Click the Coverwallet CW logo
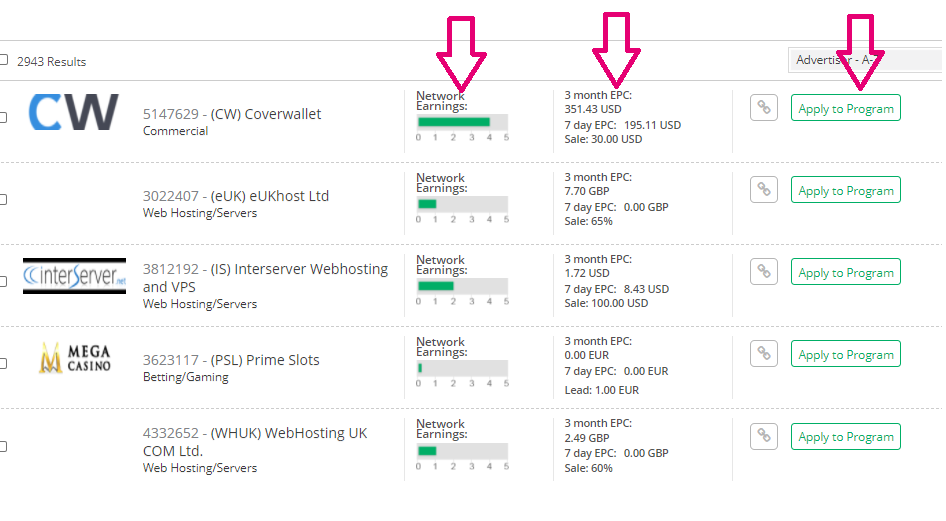The width and height of the screenshot is (946, 521). 73,113
